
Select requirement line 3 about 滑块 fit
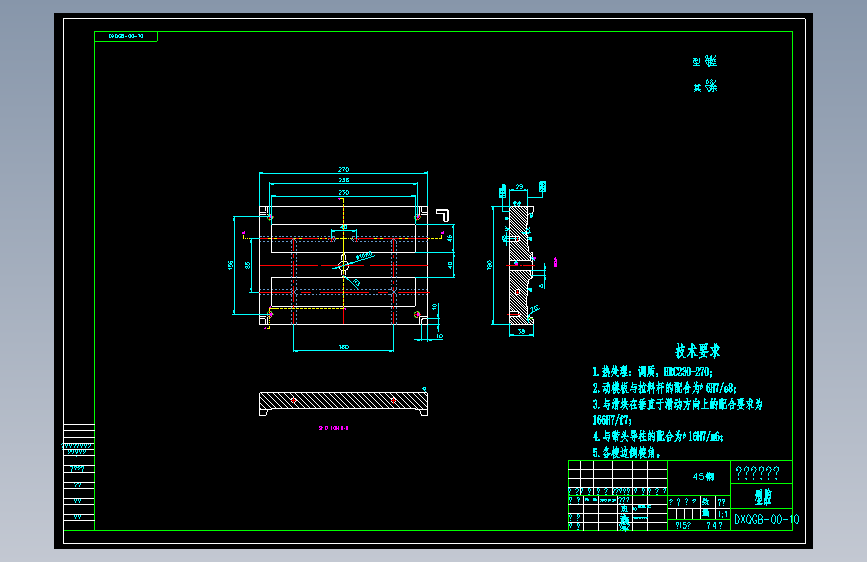[x=677, y=404]
